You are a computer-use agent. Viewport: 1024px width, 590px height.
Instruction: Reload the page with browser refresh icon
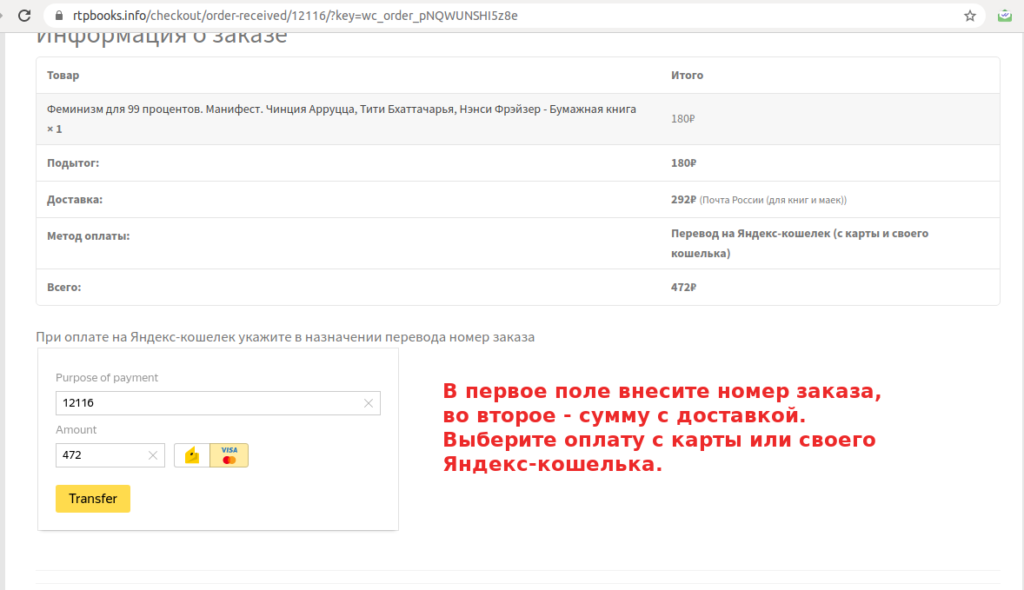click(x=24, y=16)
